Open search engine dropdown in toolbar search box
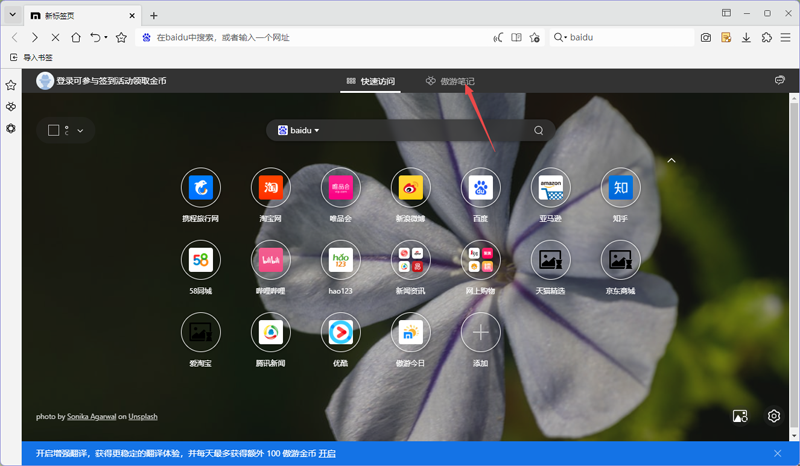Screen dimensions: 800x466 [x=560, y=37]
